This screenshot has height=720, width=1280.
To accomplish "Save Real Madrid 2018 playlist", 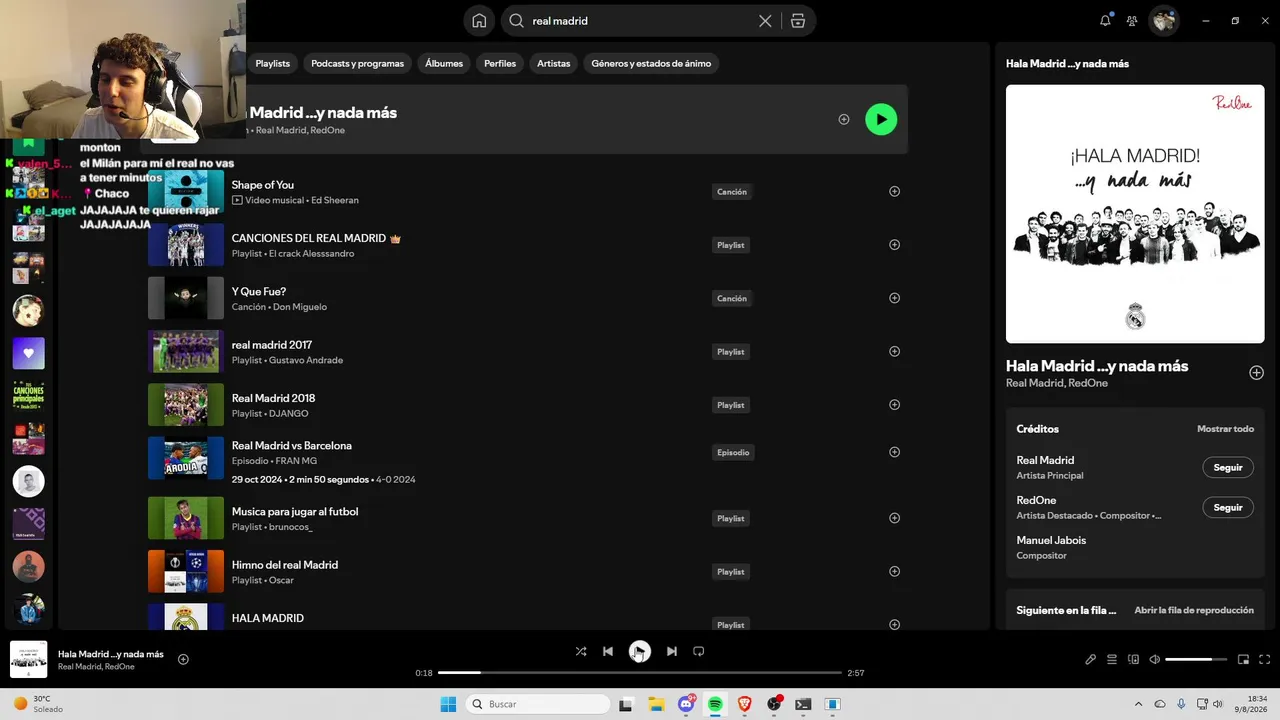I will pyautogui.click(x=894, y=405).
